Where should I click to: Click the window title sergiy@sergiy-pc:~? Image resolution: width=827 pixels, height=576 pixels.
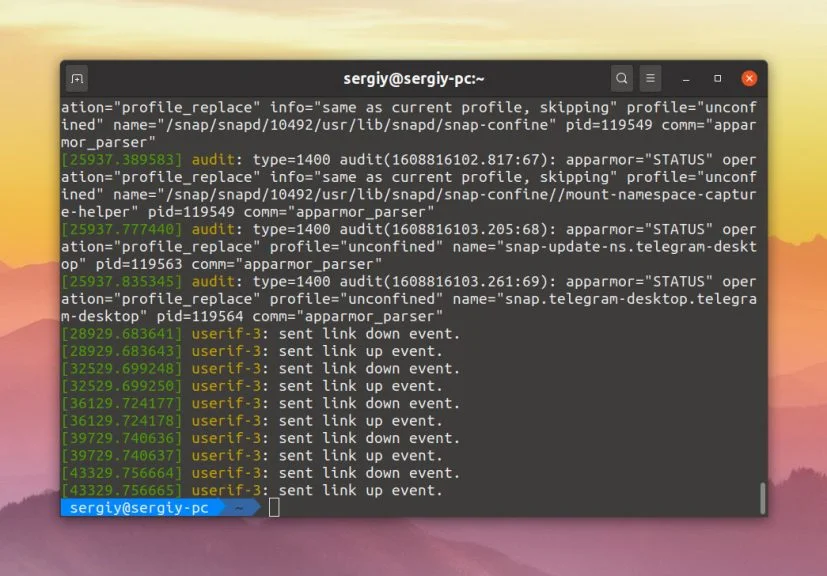point(413,78)
